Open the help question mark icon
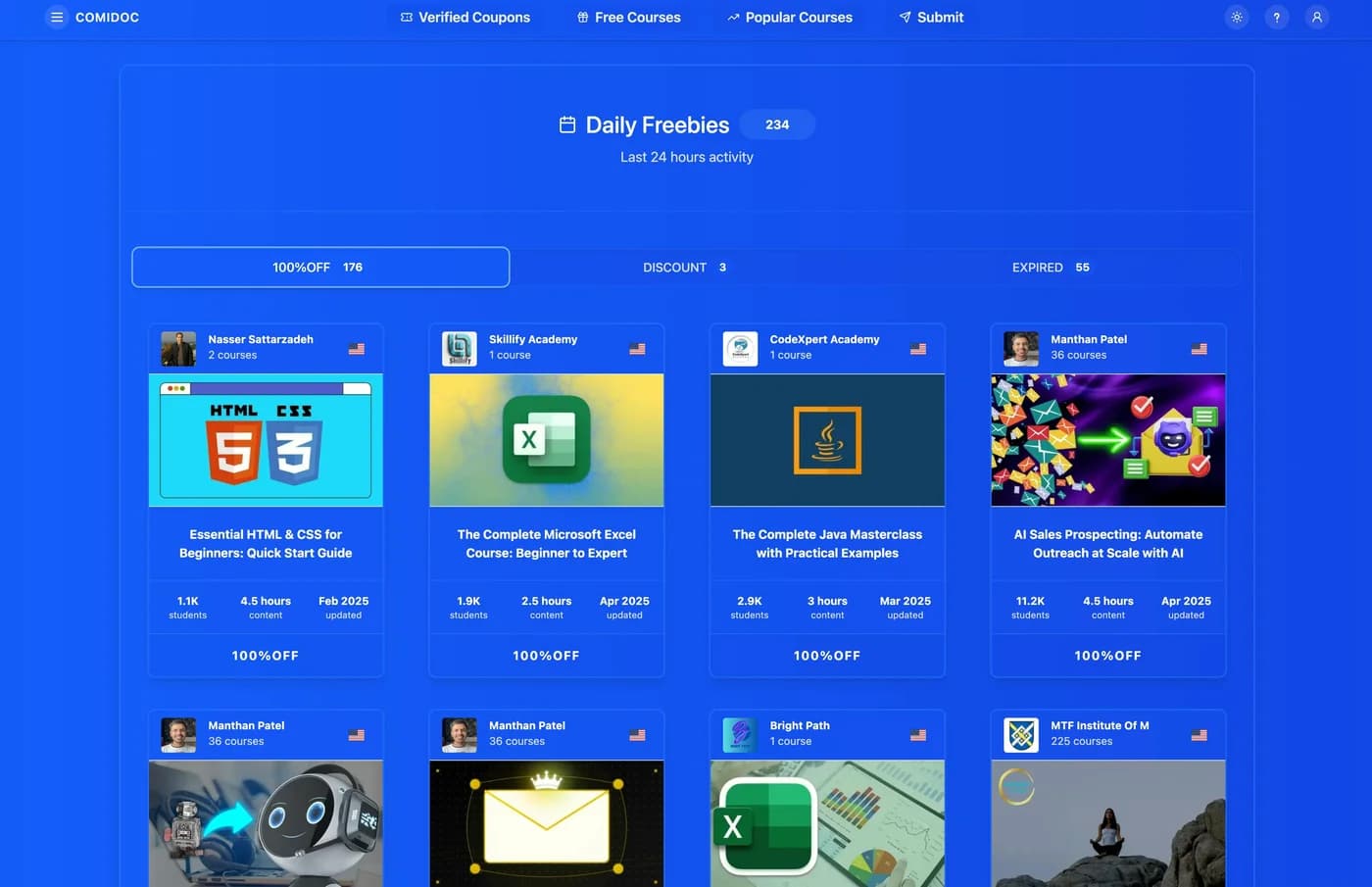 point(1277,17)
